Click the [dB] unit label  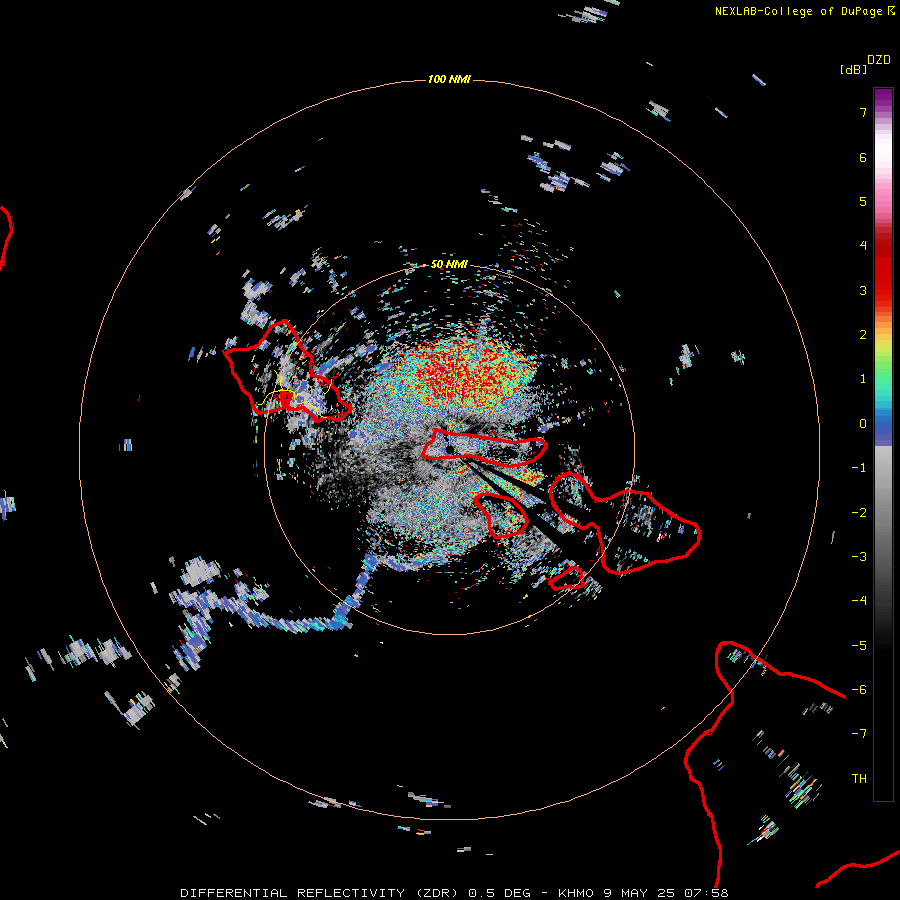[x=853, y=69]
